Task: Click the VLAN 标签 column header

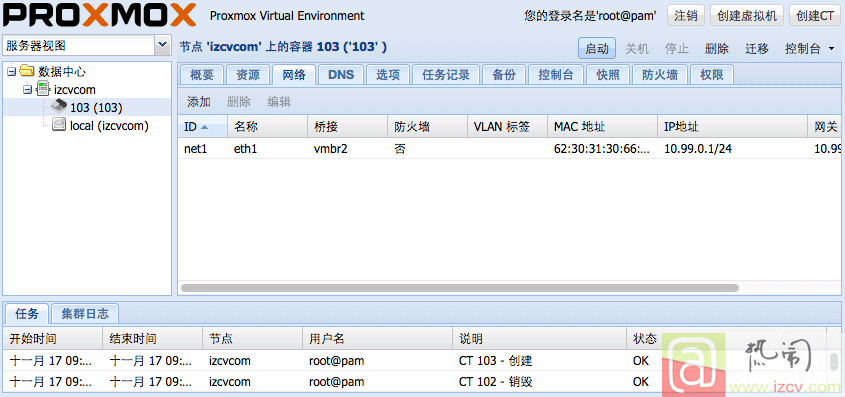Action: pos(507,127)
